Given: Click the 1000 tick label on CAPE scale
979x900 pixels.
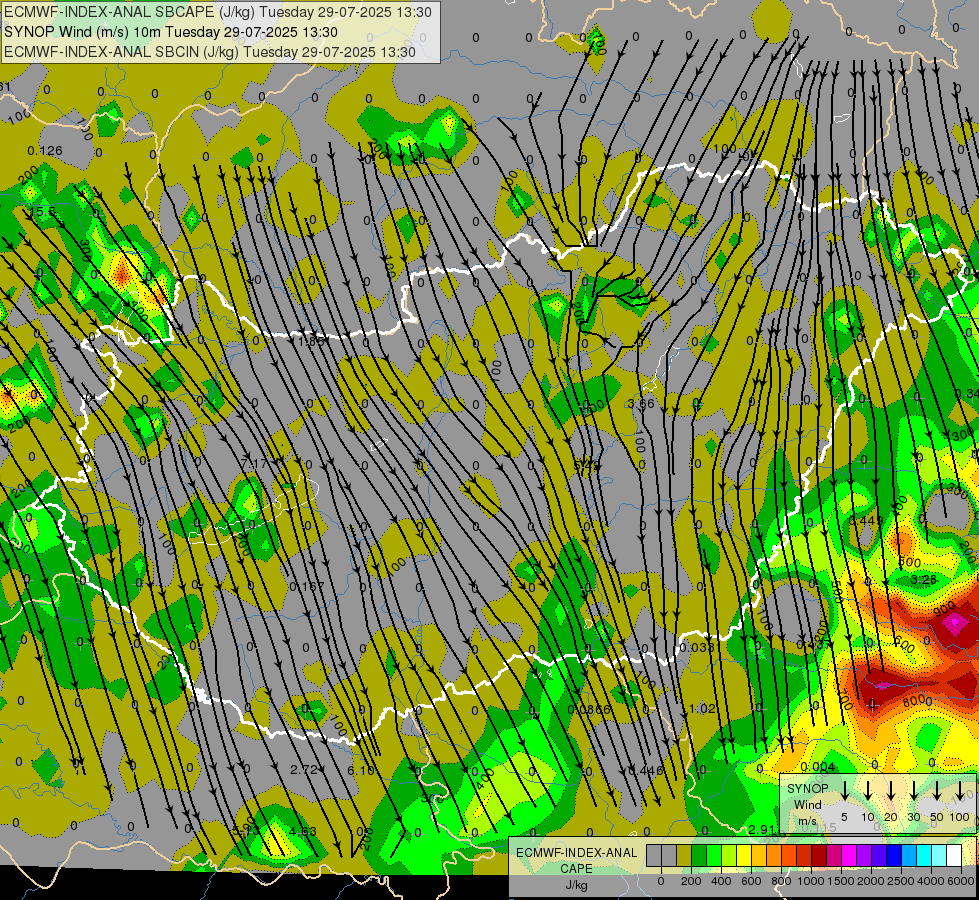Looking at the screenshot, I should click(811, 881).
